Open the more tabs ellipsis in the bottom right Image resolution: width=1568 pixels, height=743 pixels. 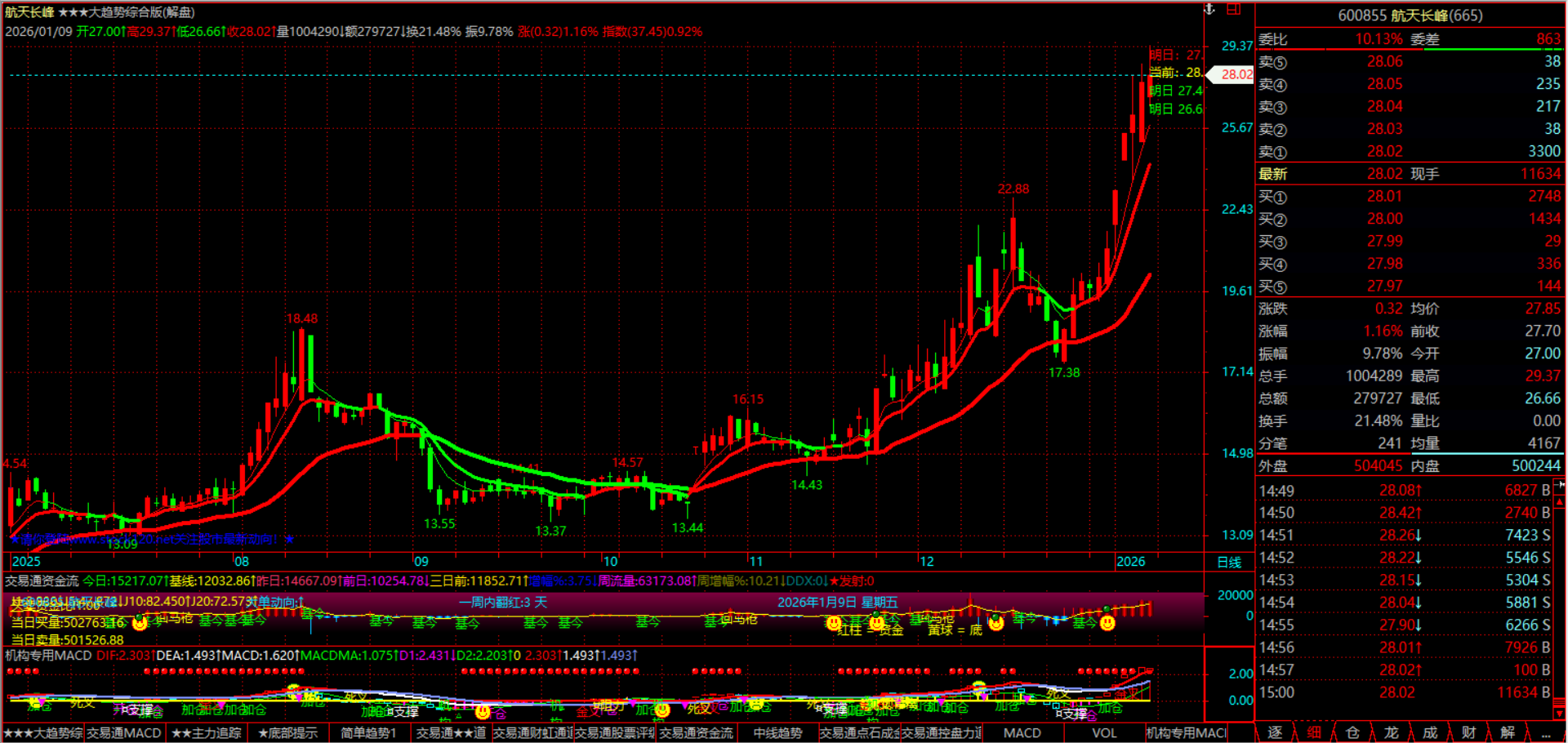coord(1546,732)
